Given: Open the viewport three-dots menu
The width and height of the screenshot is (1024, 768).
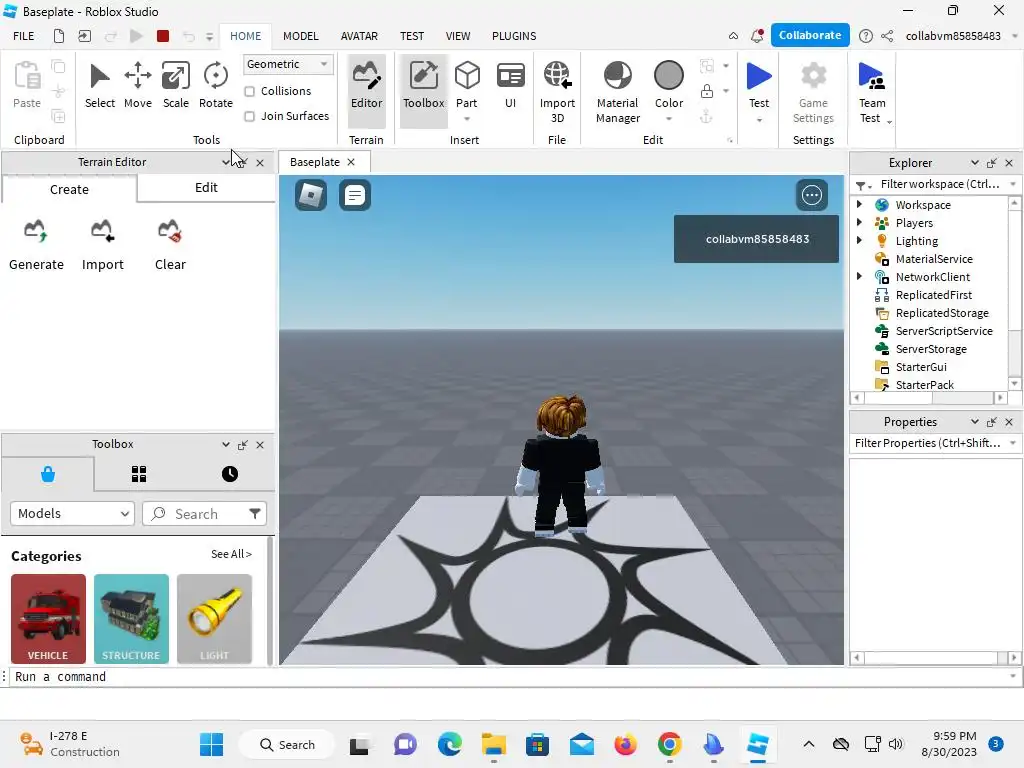Looking at the screenshot, I should [x=812, y=195].
